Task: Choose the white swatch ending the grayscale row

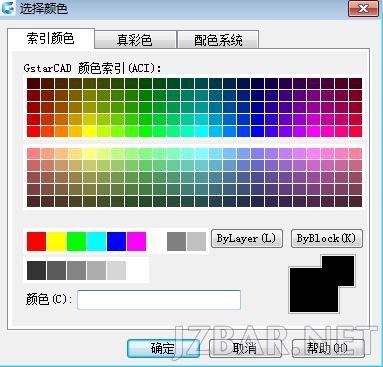Action: pos(136,270)
